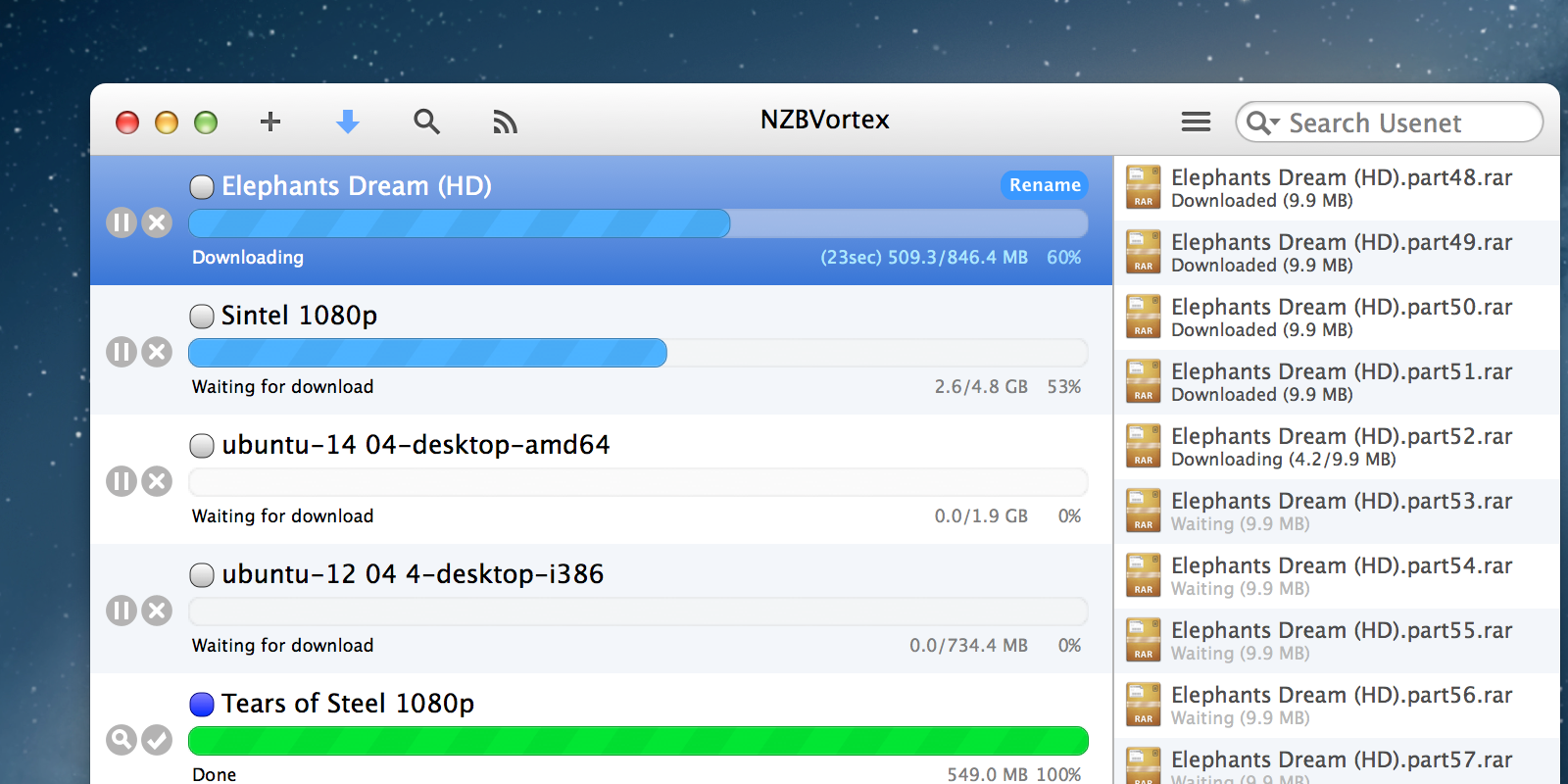Toggle the blue circle beside Tears of Steel
Screen dimensions: 1568x784
pyautogui.click(x=202, y=705)
